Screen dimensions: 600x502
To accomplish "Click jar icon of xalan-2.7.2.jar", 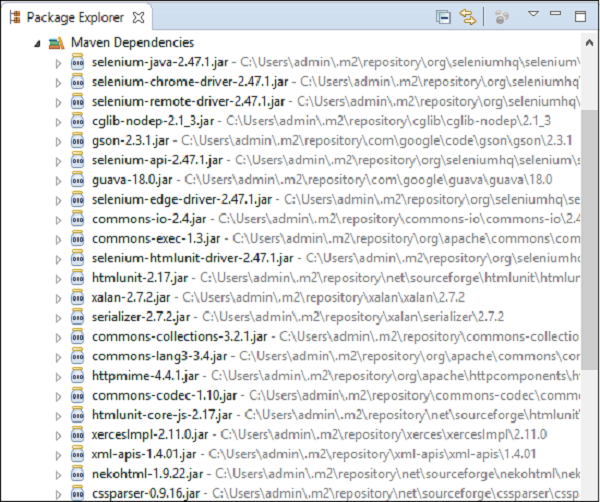I will click(78, 297).
